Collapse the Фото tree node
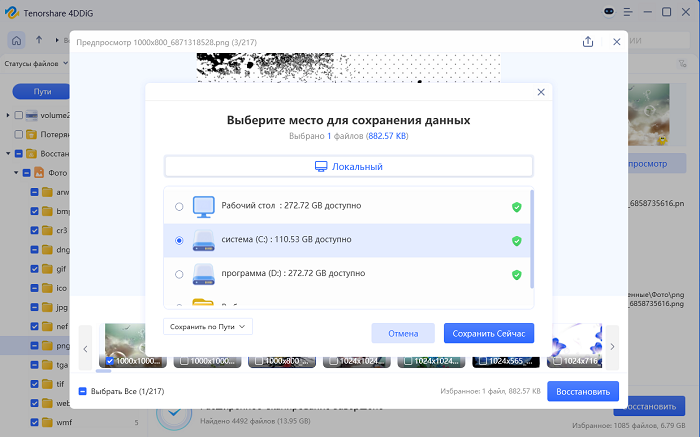 (x=16, y=173)
